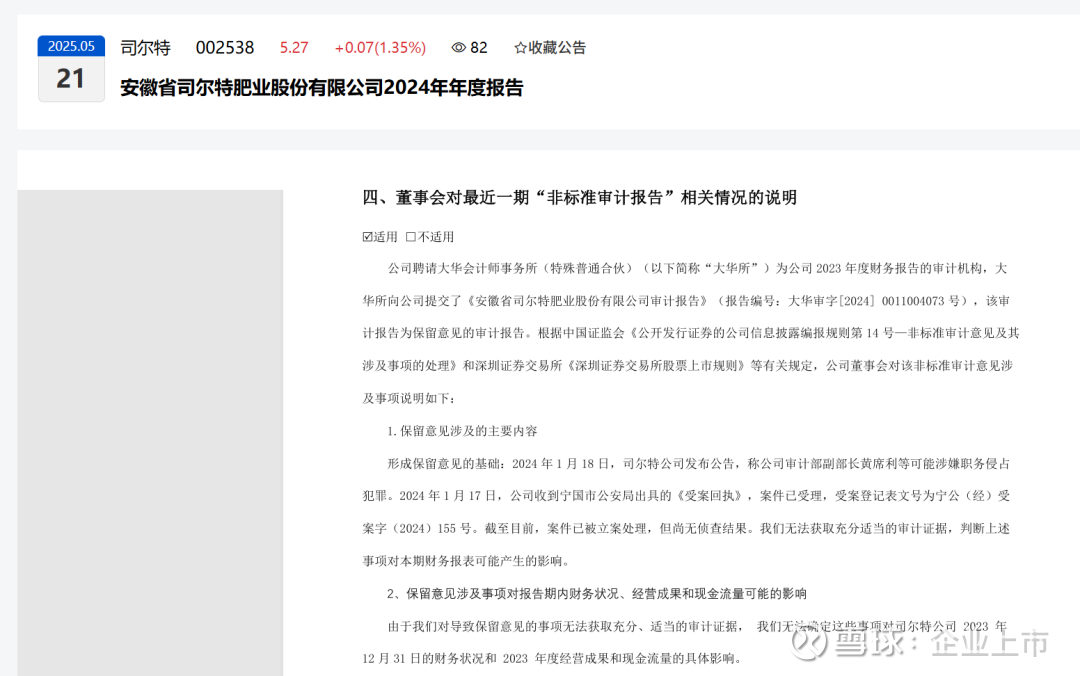Open the 司尔特 stock name link
This screenshot has width=1080, height=676.
coord(145,48)
